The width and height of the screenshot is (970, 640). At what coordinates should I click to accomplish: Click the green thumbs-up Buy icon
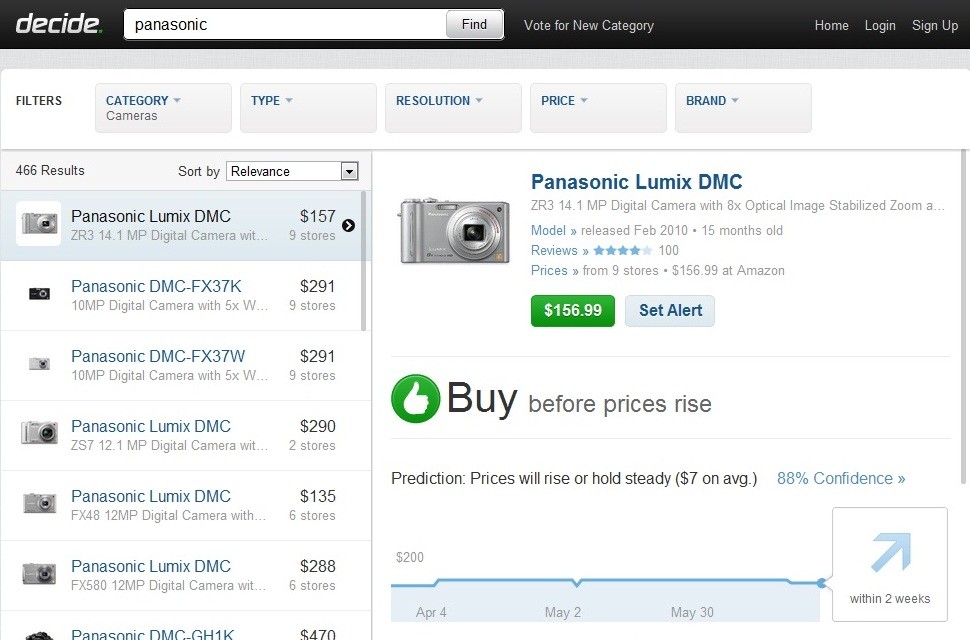[x=416, y=399]
